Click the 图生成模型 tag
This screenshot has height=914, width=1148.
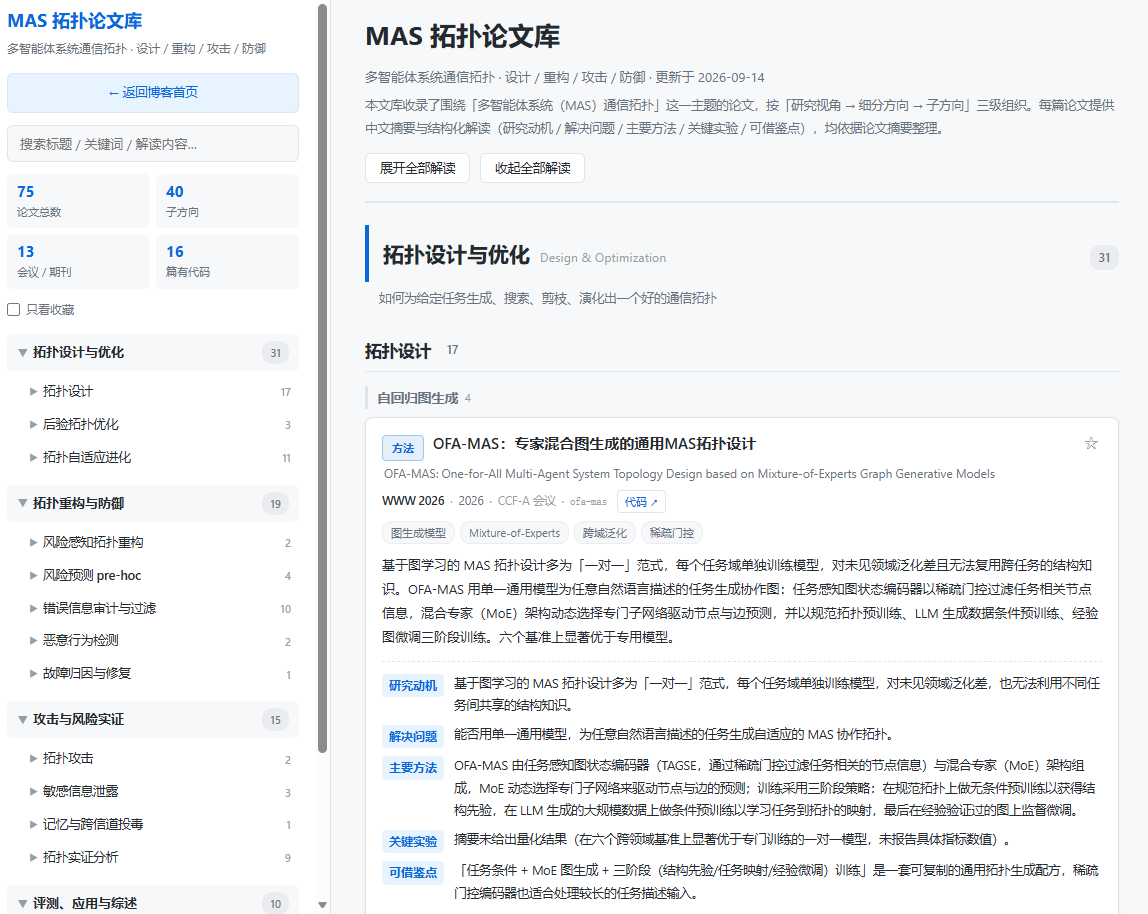point(418,533)
